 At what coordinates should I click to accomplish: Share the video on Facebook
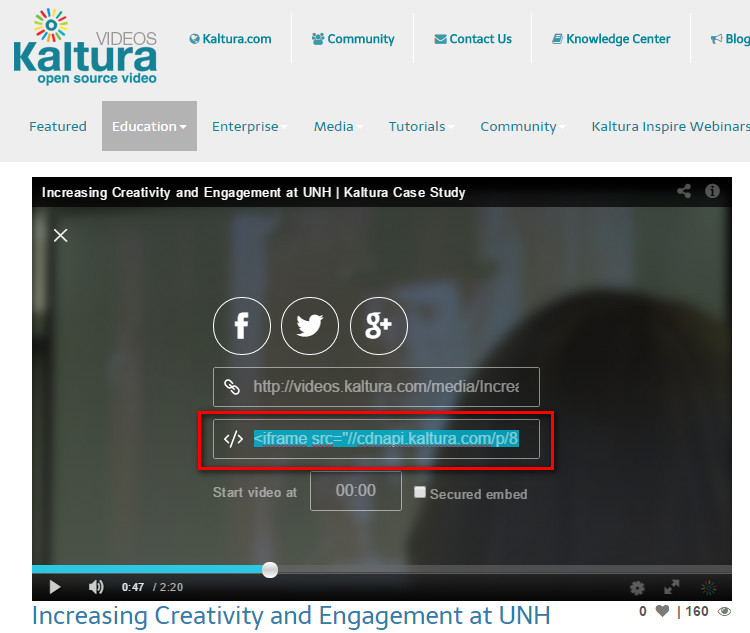[x=241, y=326]
